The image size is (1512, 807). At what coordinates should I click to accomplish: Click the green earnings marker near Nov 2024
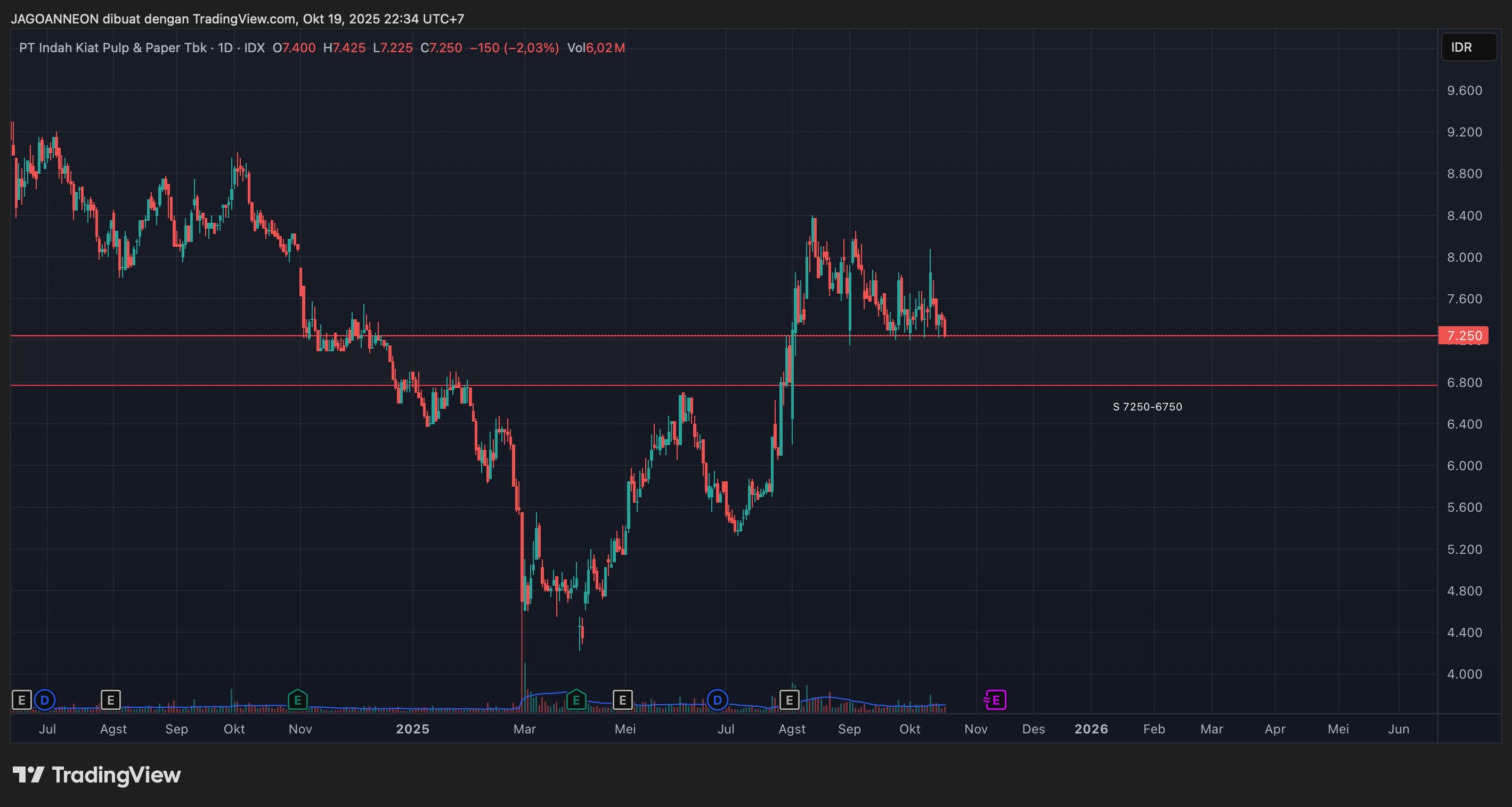pos(298,700)
